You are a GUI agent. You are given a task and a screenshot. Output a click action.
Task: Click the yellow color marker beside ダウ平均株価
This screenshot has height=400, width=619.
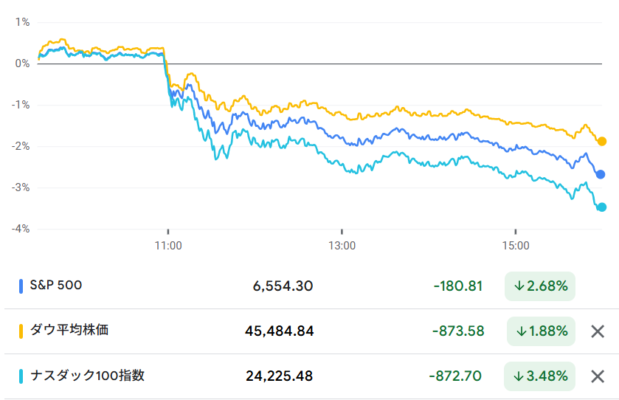pos(22,331)
